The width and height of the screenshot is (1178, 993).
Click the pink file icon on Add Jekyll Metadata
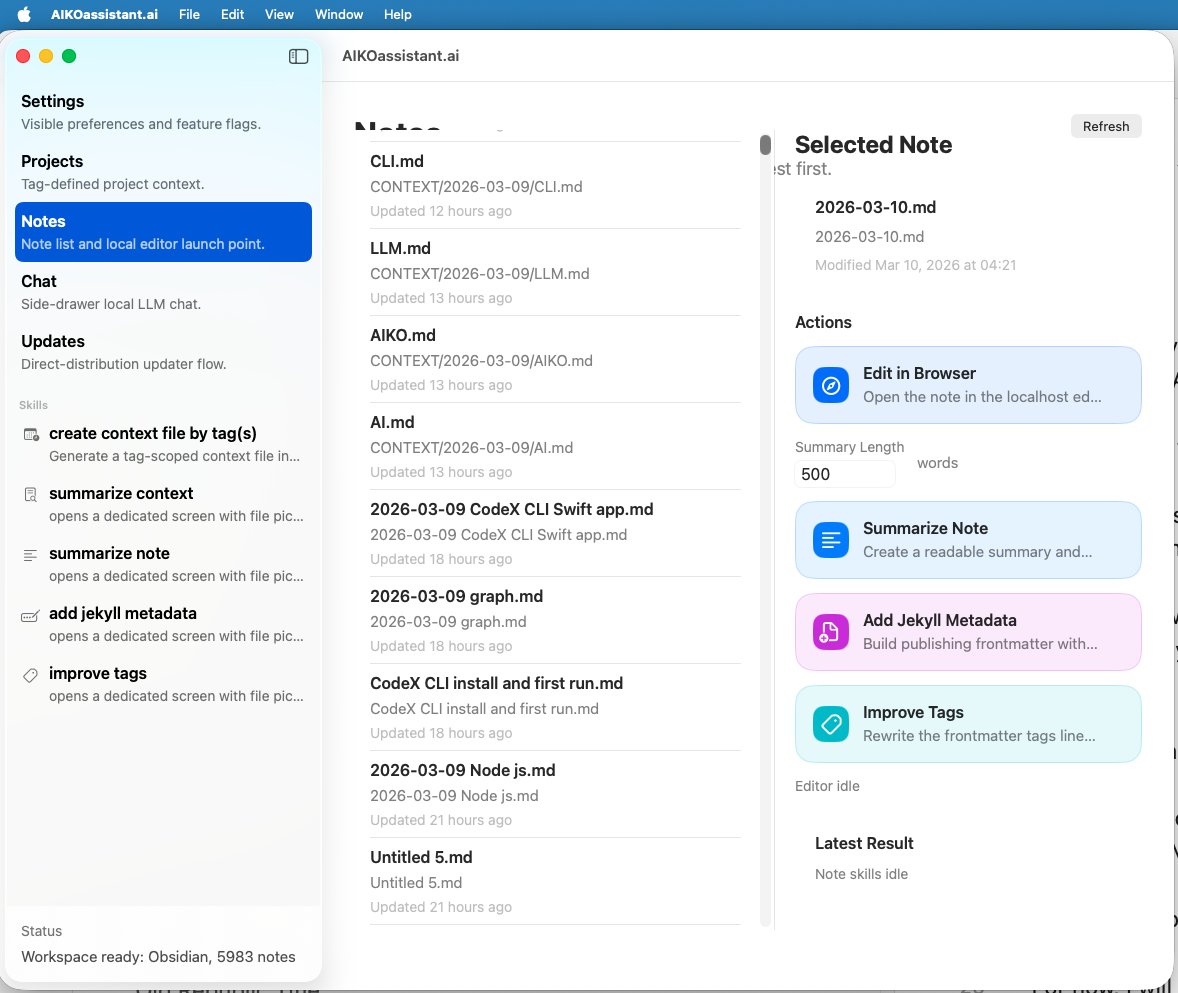(x=830, y=631)
